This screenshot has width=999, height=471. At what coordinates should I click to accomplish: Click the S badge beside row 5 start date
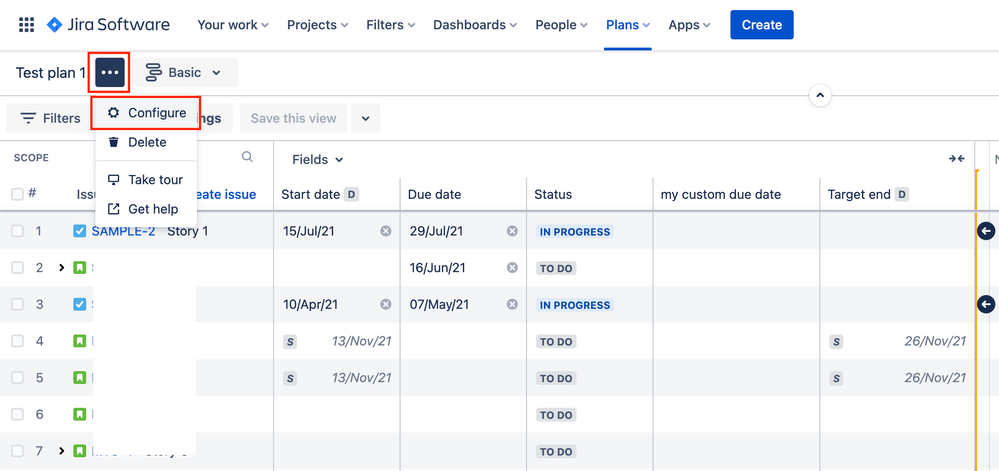(x=290, y=379)
